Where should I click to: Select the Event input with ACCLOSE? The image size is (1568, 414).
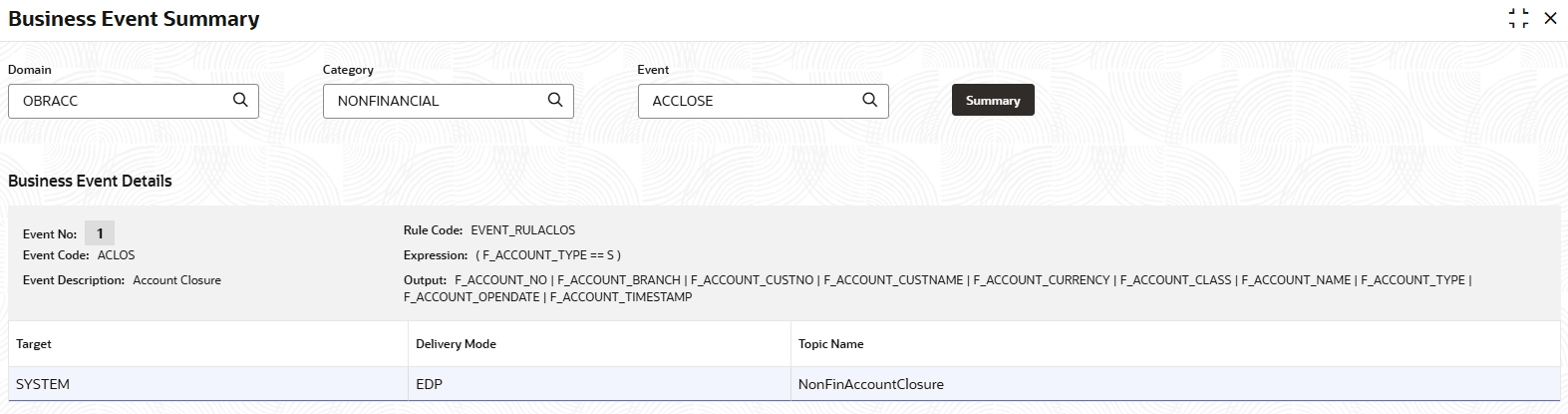click(x=750, y=101)
